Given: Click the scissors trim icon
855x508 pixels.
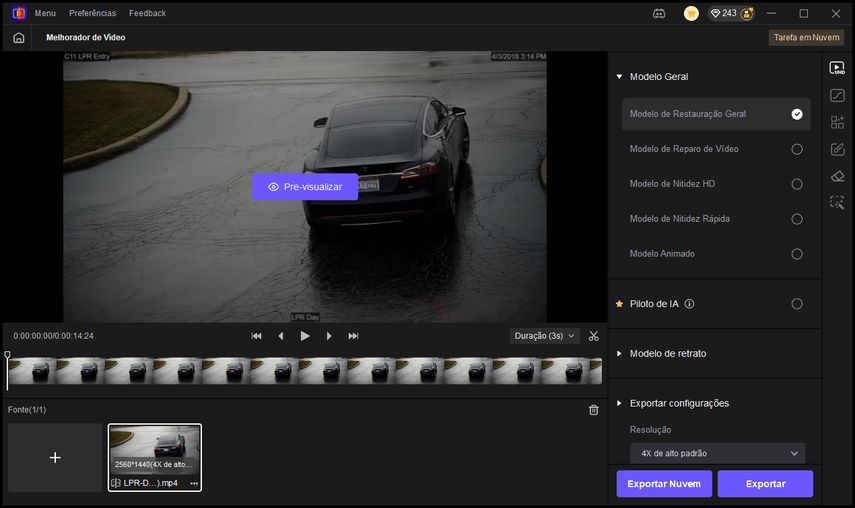Looking at the screenshot, I should (594, 336).
